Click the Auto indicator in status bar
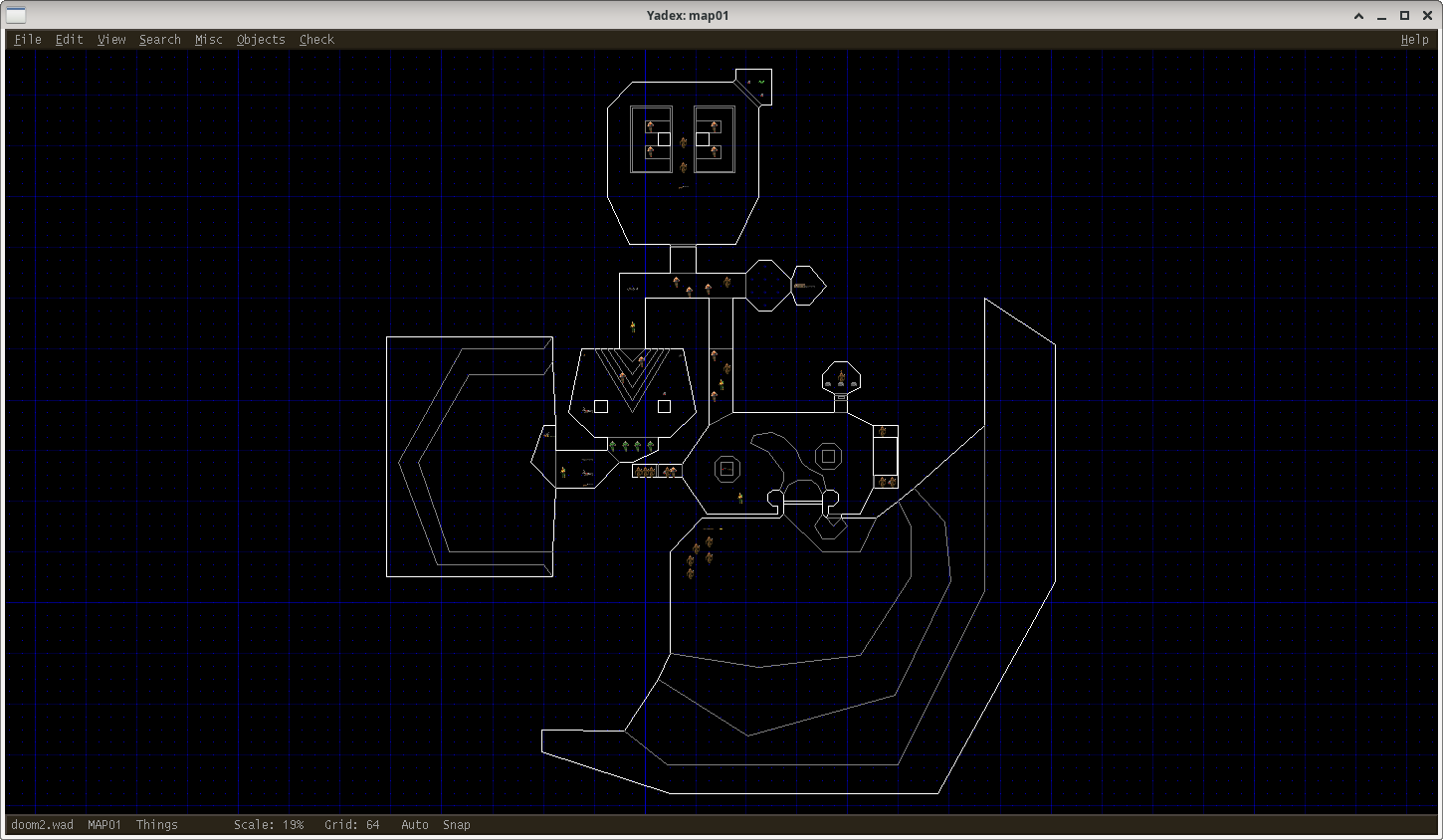The height and width of the screenshot is (840, 1443). point(415,825)
